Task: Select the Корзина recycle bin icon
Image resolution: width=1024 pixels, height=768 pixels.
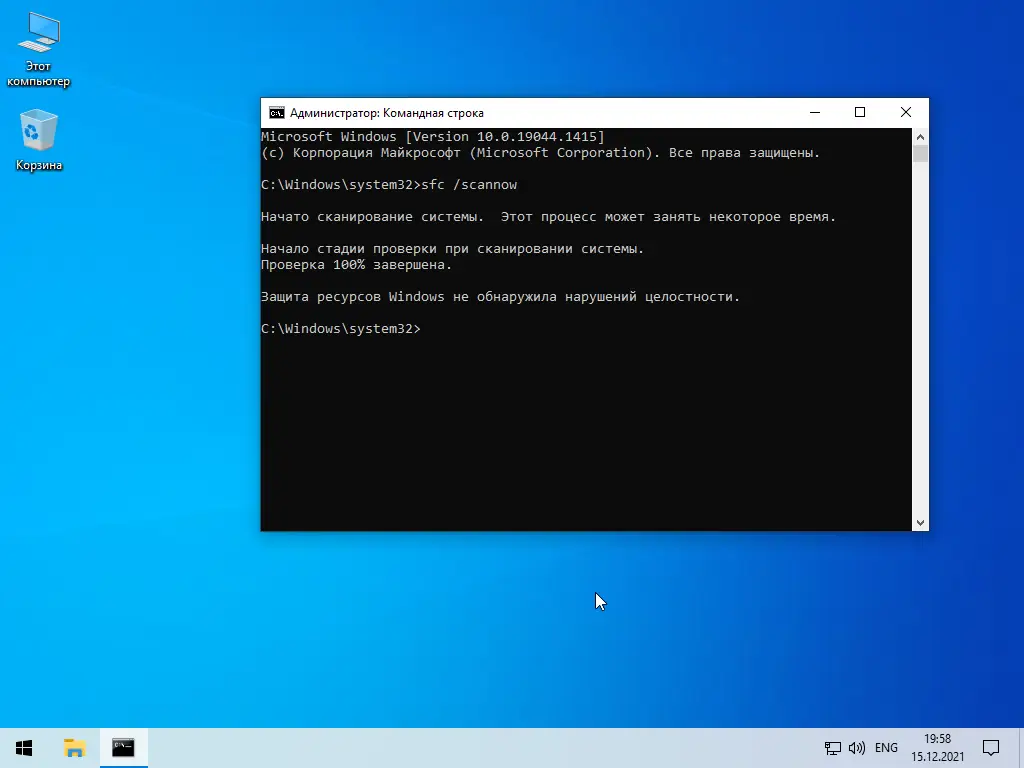Action: (39, 140)
